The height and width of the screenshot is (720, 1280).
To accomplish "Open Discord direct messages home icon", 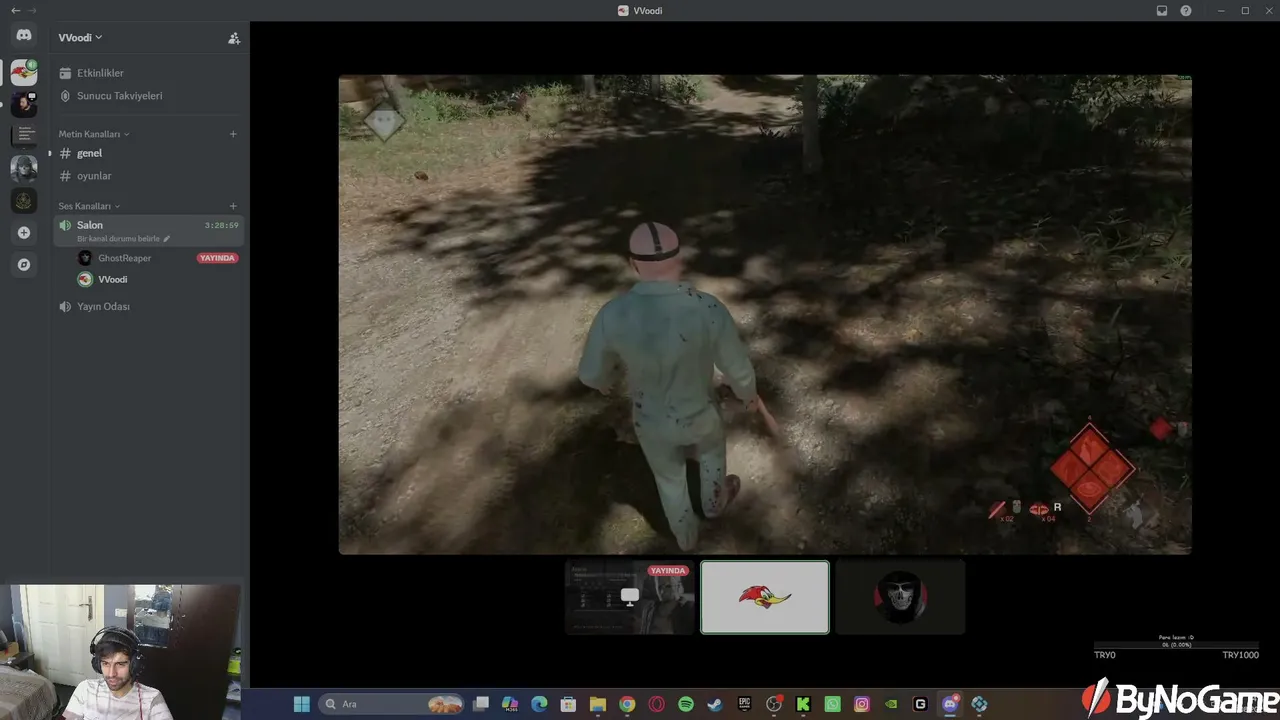I will 24,35.
